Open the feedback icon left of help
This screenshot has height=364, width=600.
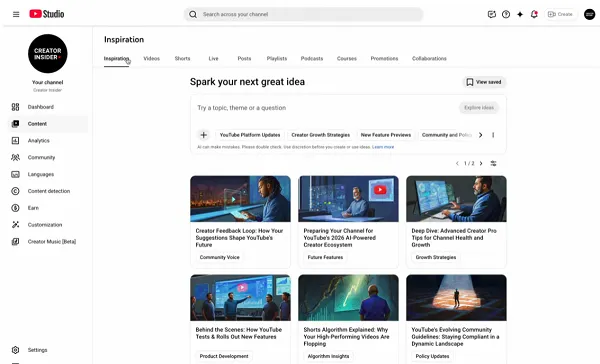coord(492,15)
